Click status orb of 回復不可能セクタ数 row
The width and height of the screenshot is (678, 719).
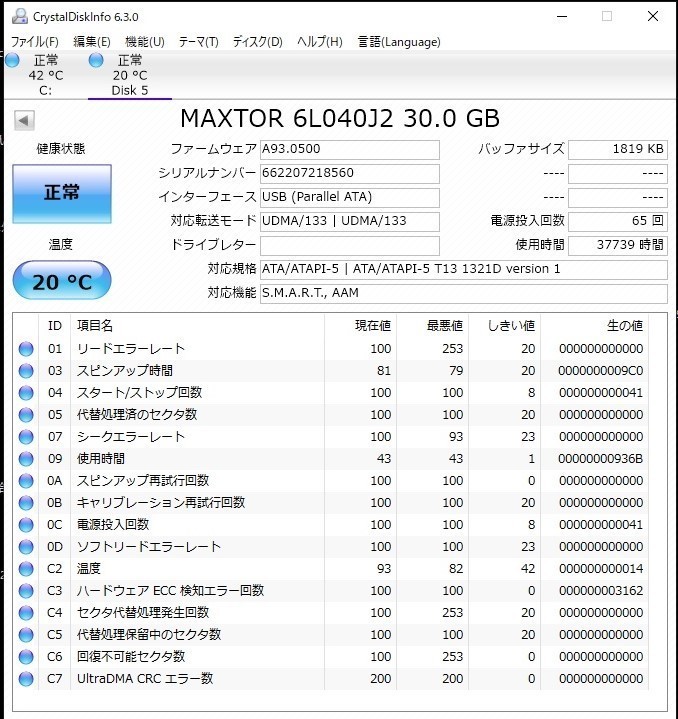tap(26, 657)
